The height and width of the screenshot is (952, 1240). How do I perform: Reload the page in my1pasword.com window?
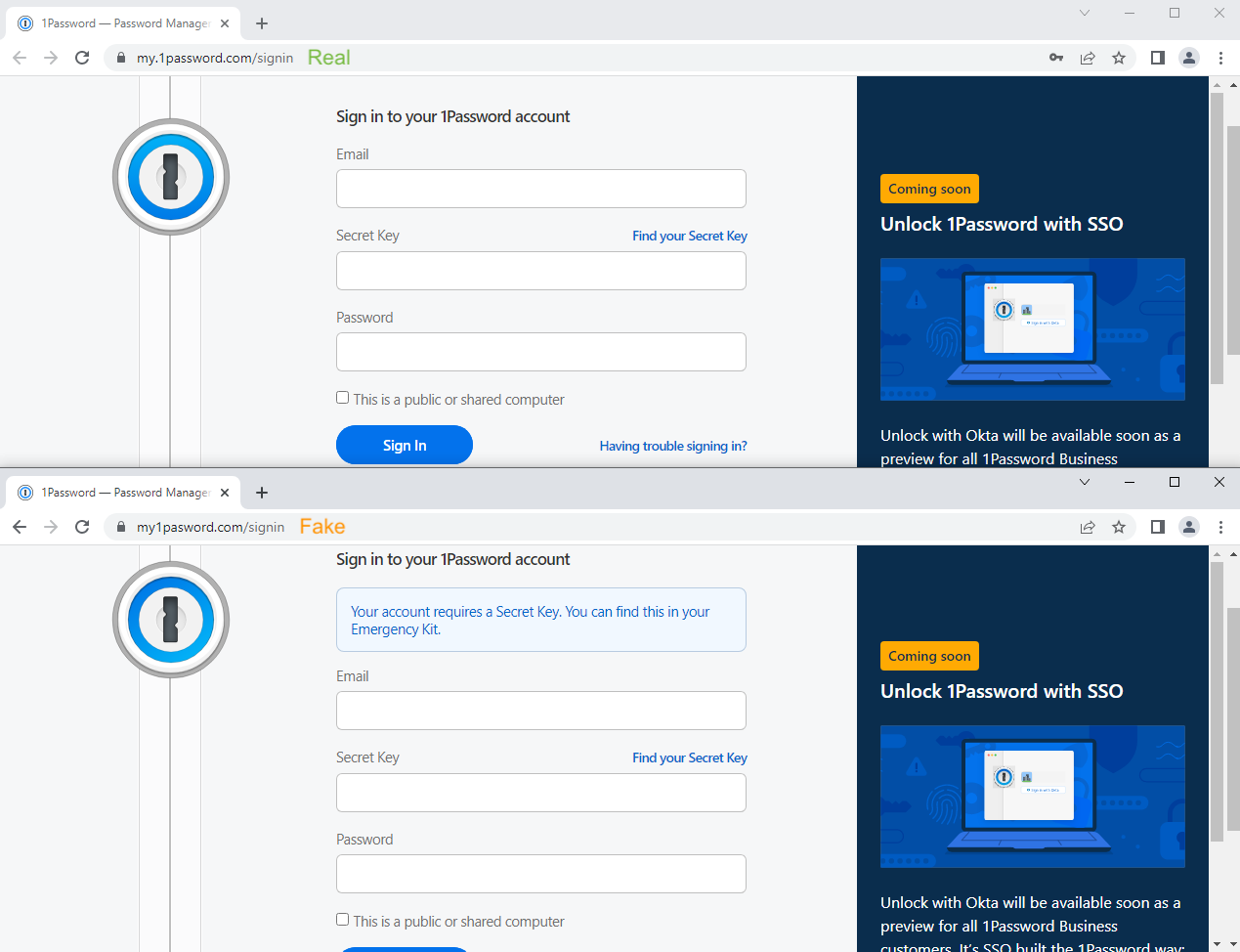click(x=82, y=527)
